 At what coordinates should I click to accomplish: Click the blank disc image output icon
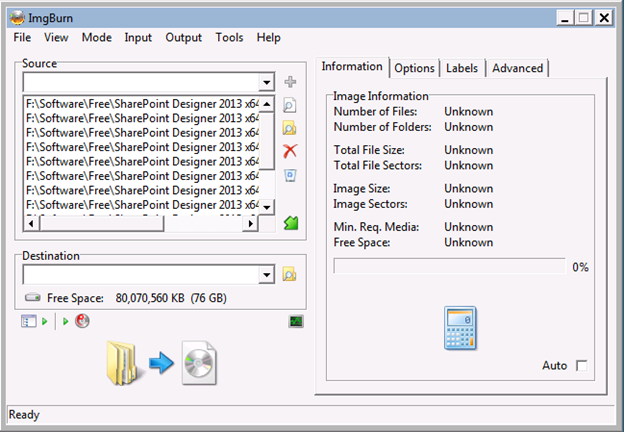199,363
